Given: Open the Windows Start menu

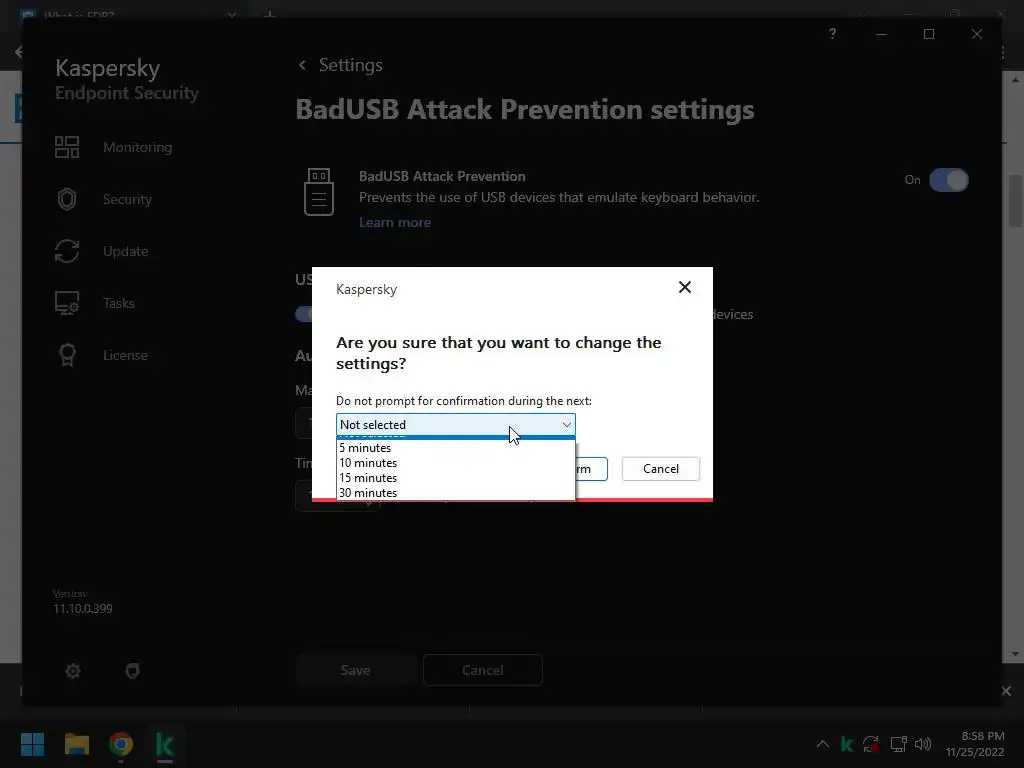Looking at the screenshot, I should (32, 744).
